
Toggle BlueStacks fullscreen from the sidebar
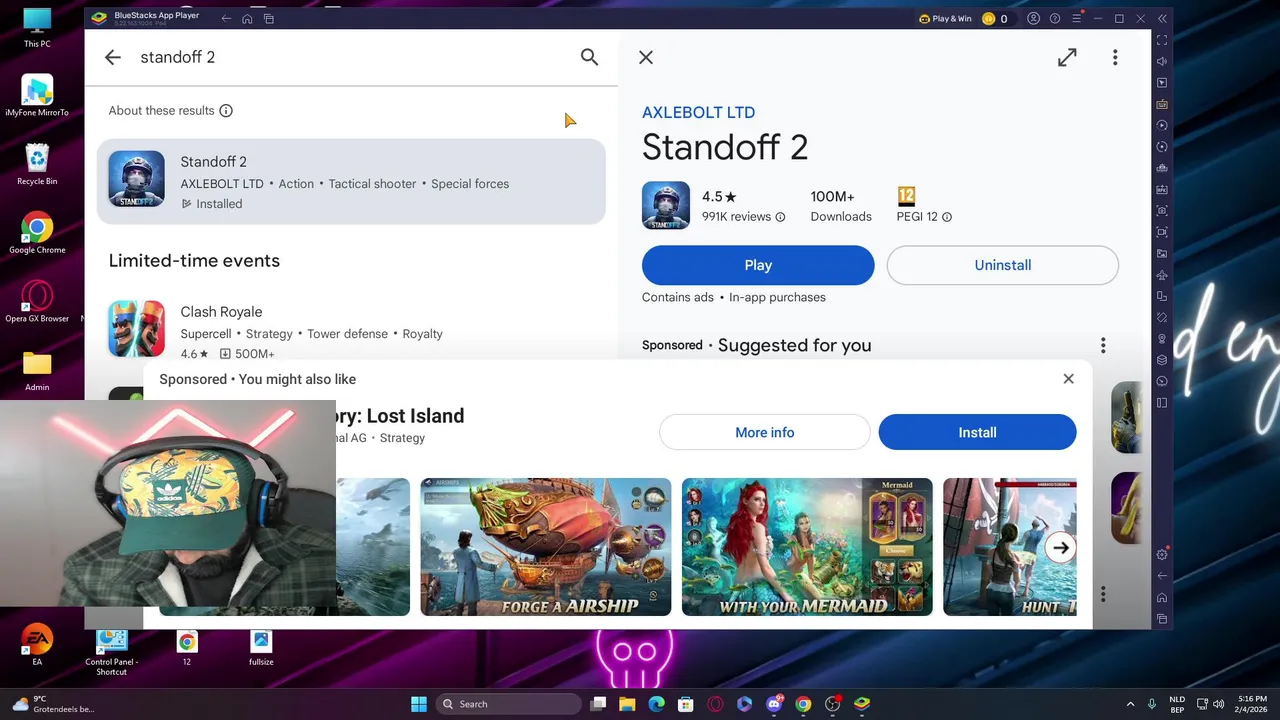pos(1162,40)
